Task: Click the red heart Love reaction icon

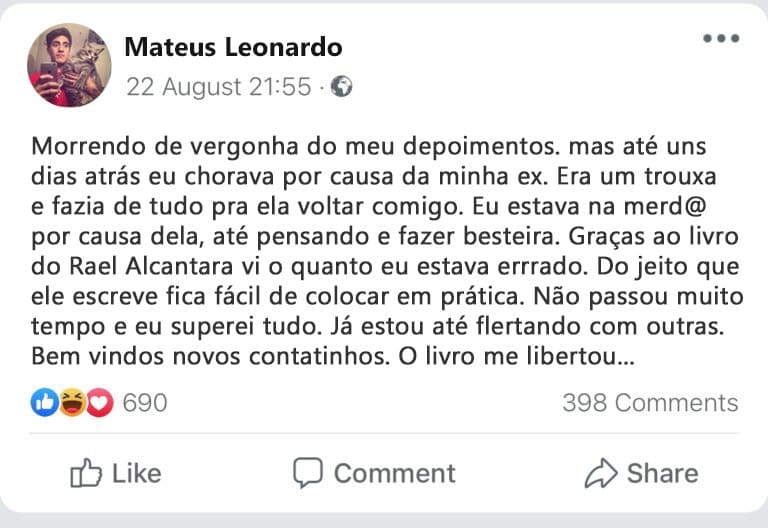Action: 99,403
